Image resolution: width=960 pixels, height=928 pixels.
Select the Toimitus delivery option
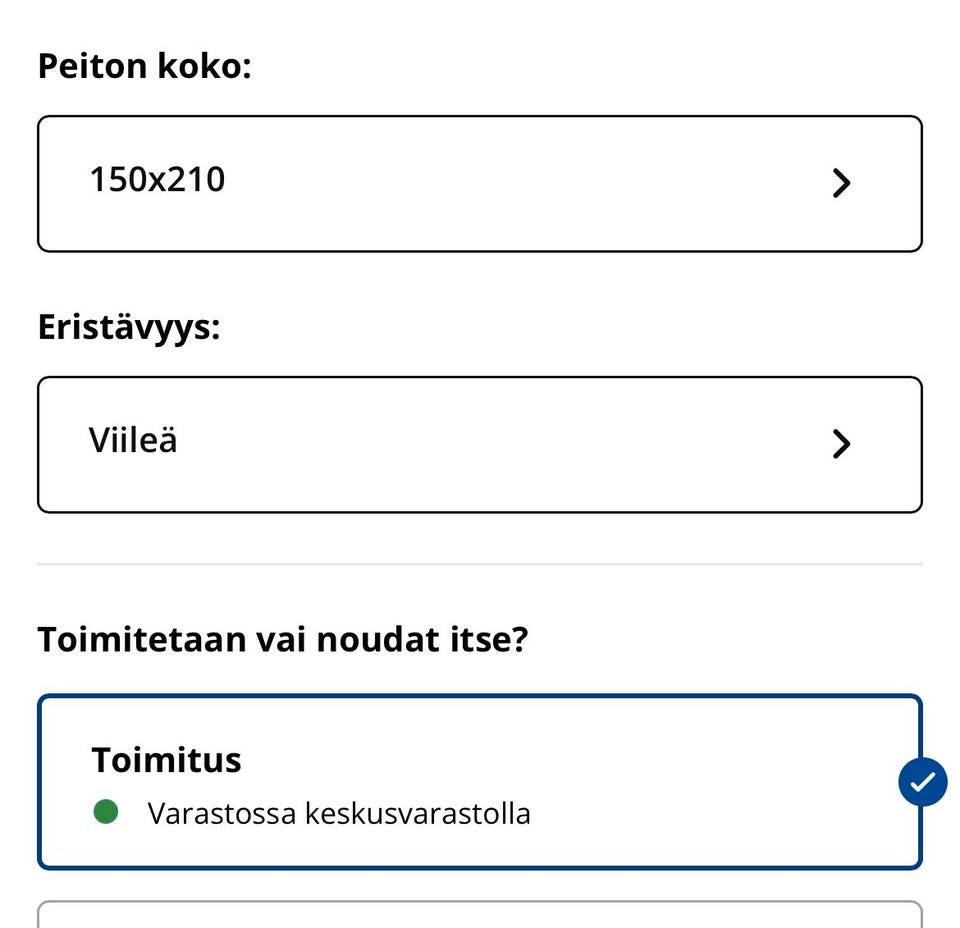[x=480, y=782]
